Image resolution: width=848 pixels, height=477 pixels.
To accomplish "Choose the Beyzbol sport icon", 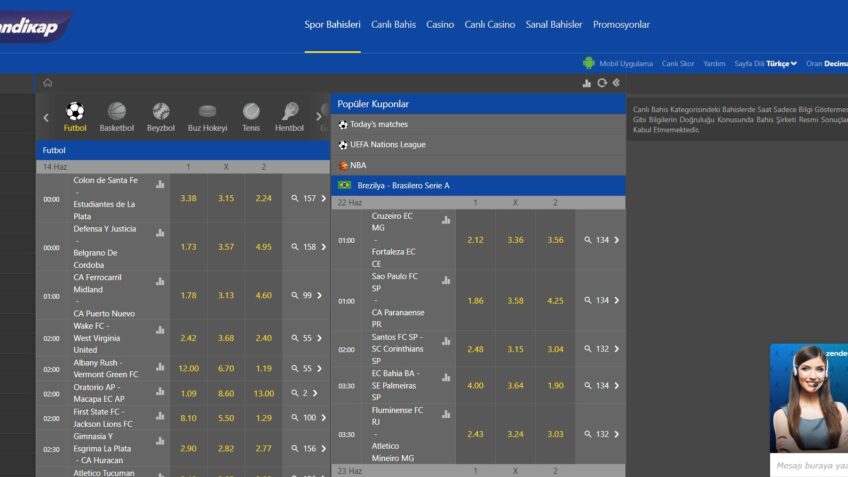I will click(x=161, y=111).
